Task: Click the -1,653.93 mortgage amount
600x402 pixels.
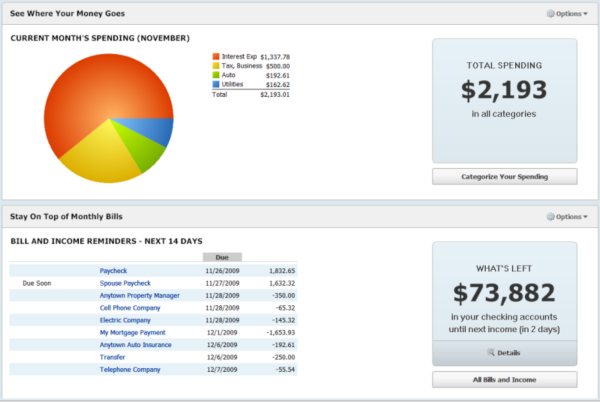Action: (x=281, y=333)
